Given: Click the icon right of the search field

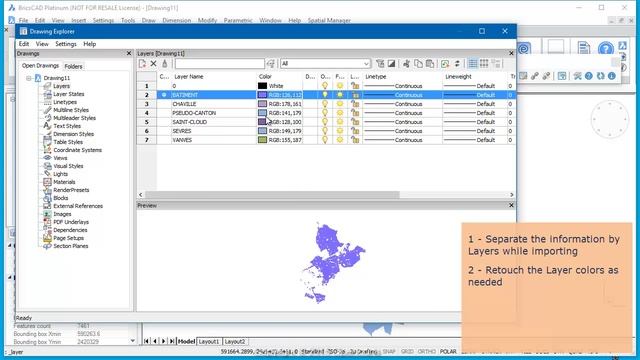Looking at the screenshot, I should (271, 64).
